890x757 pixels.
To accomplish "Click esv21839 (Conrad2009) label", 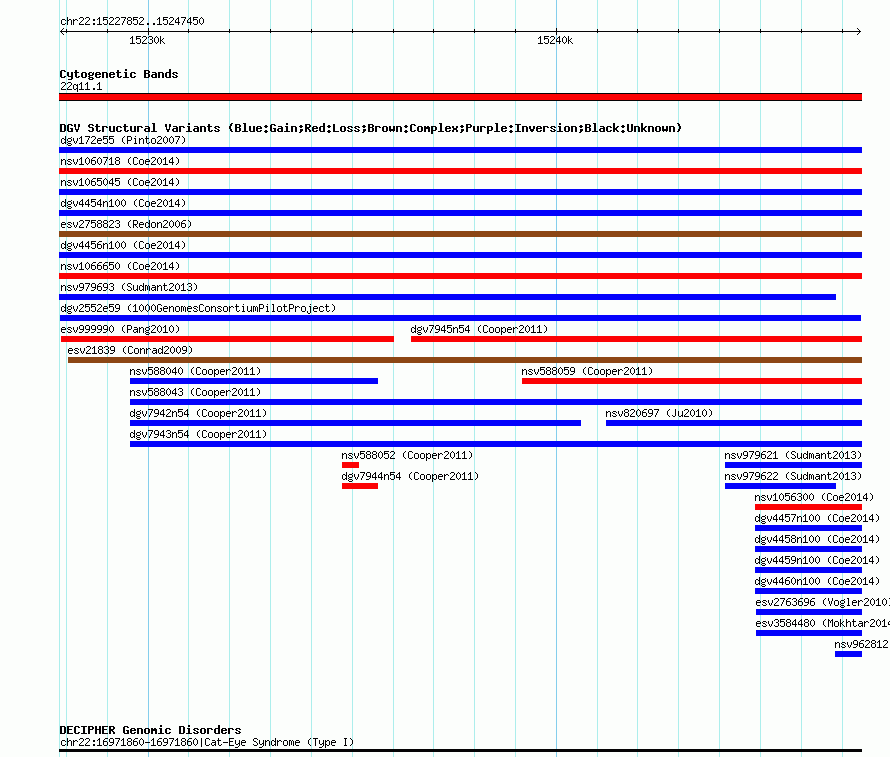I will click(x=130, y=350).
